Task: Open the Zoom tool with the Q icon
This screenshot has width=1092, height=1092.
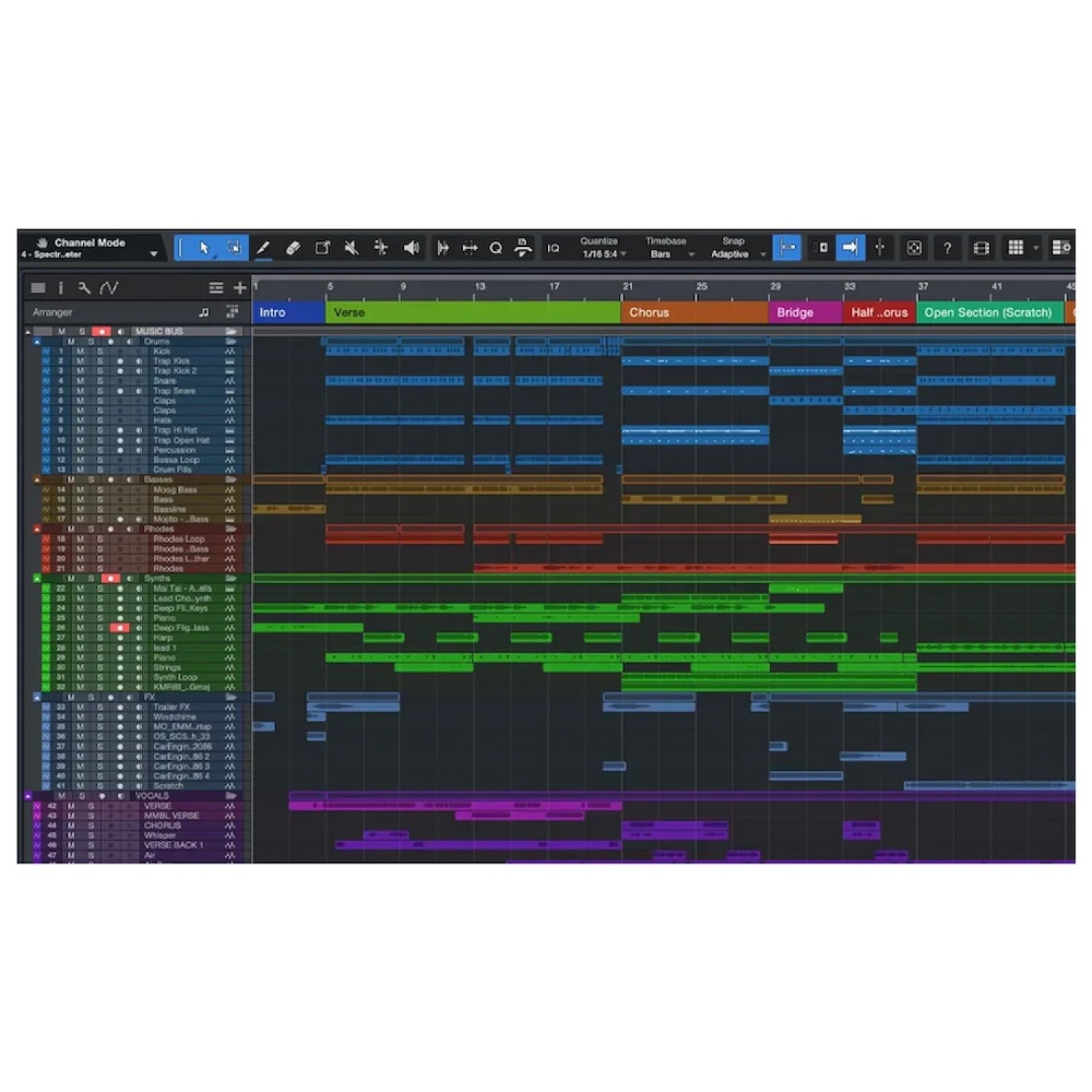Action: [496, 248]
